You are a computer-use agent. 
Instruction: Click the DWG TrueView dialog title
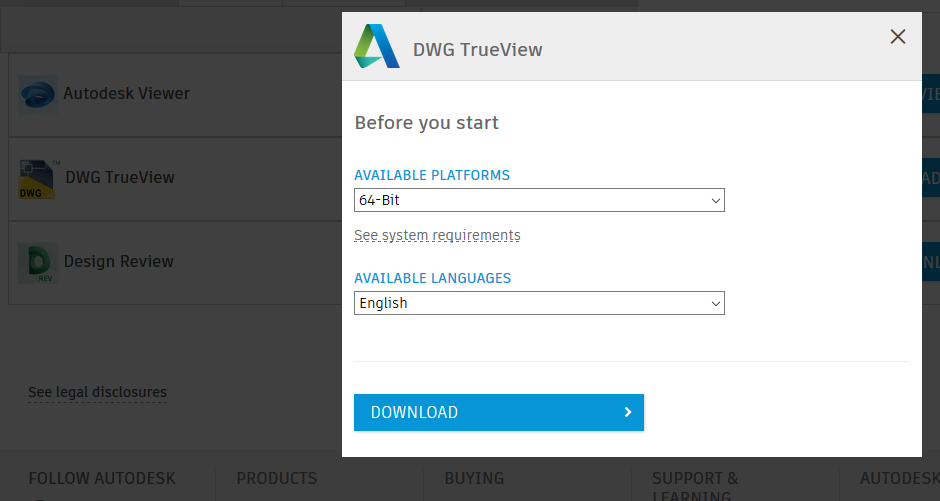point(478,49)
